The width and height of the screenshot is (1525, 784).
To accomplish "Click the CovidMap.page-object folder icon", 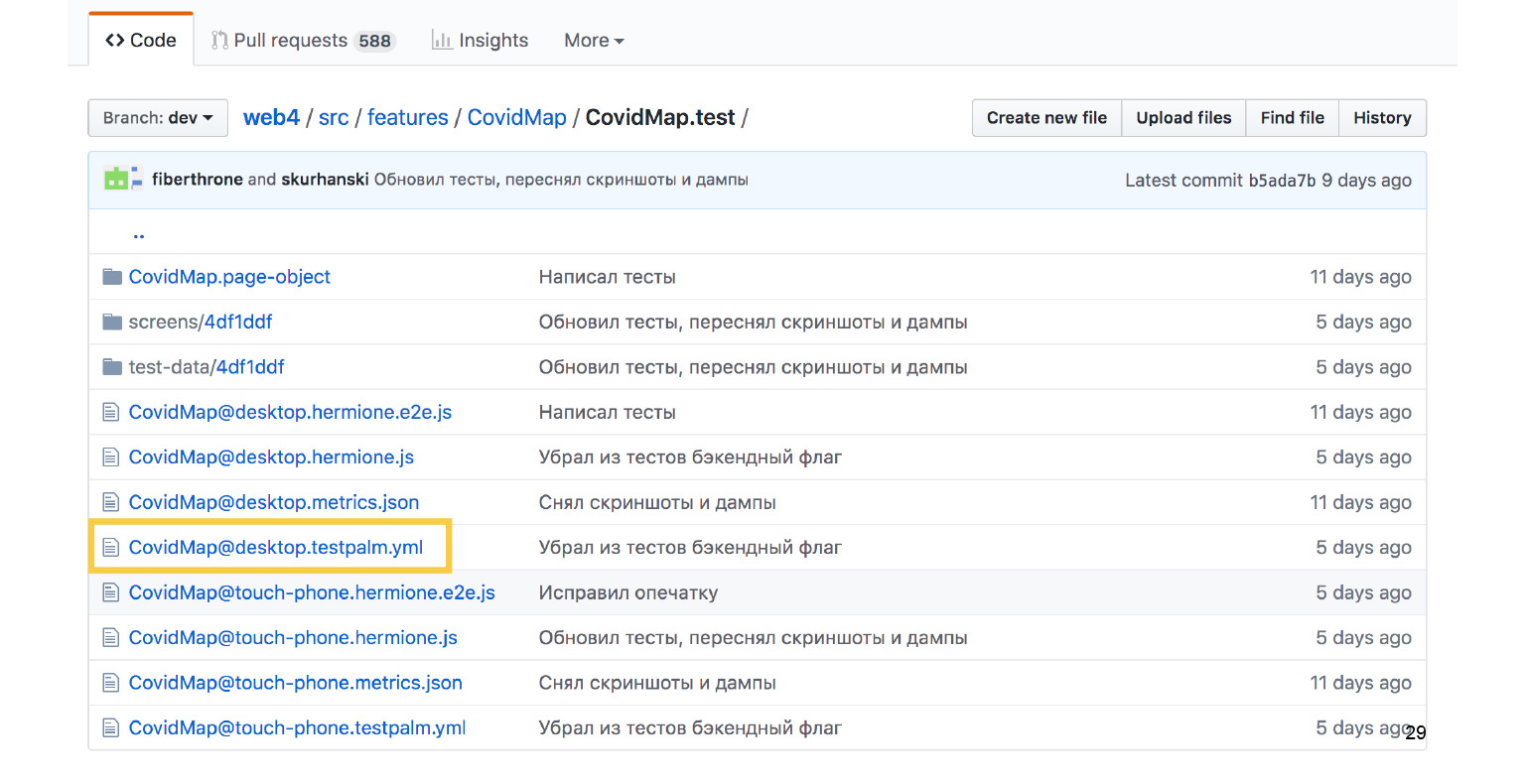I will [x=111, y=276].
